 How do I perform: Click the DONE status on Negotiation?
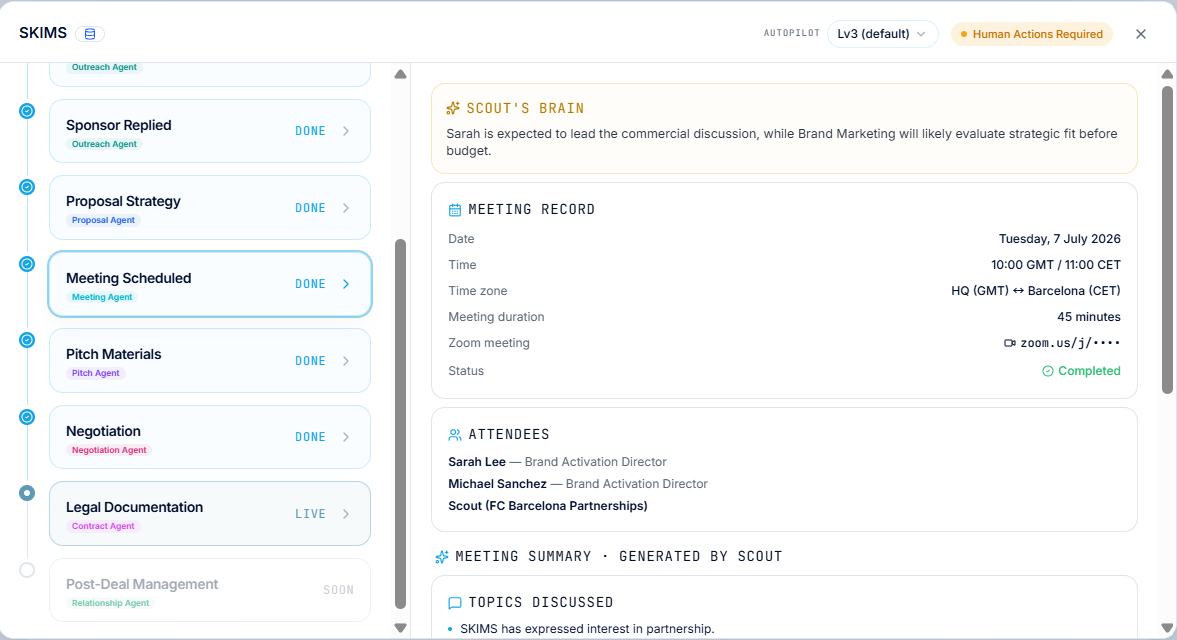click(x=310, y=437)
